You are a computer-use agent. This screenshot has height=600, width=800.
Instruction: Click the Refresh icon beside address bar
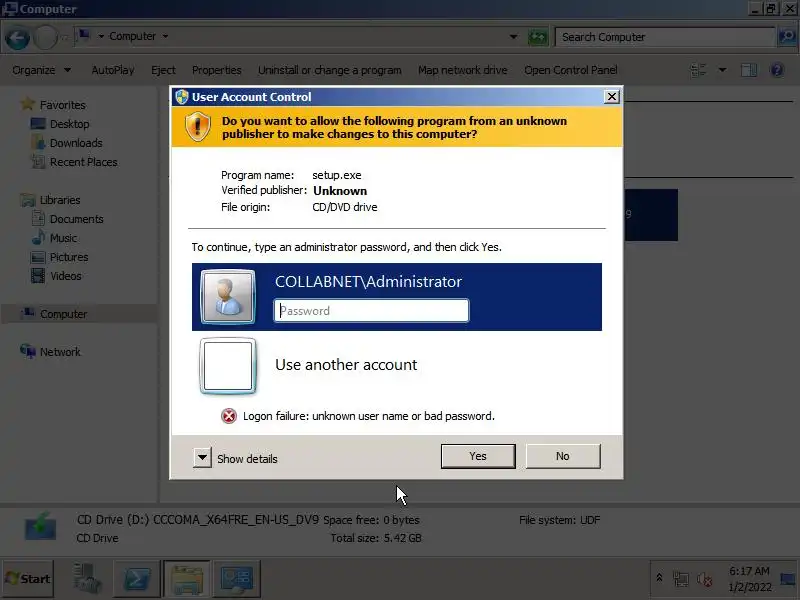pos(537,37)
